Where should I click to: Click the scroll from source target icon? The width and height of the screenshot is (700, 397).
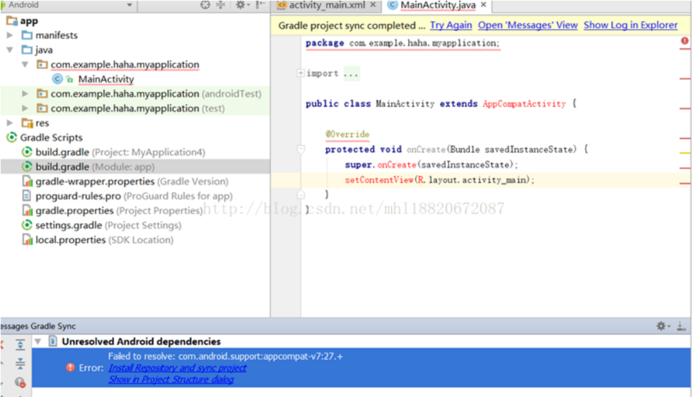[205, 5]
